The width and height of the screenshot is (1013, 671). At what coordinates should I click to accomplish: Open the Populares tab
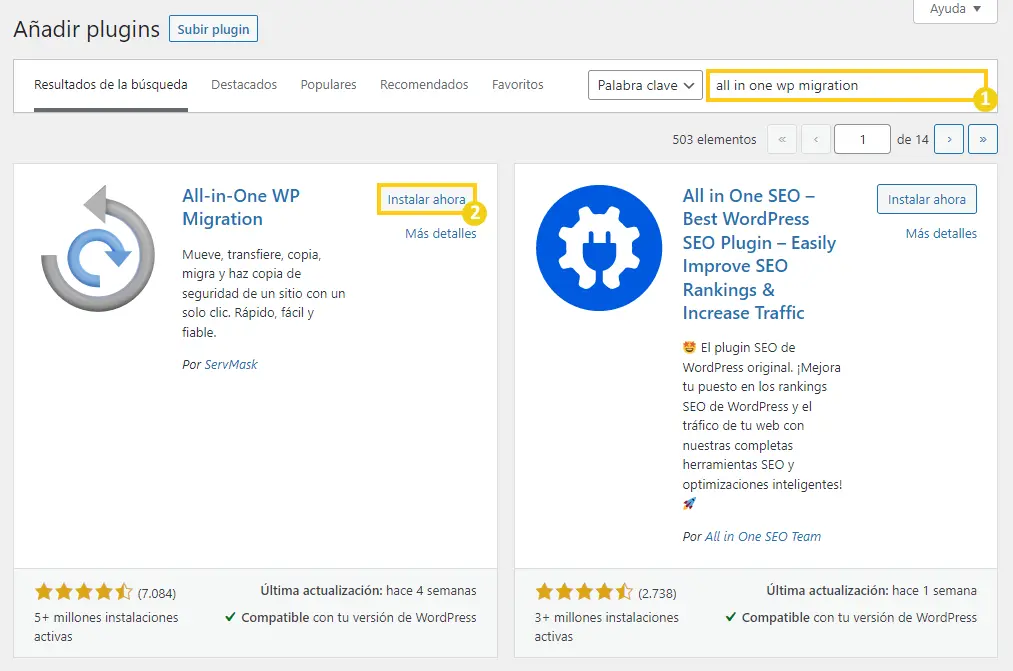328,85
